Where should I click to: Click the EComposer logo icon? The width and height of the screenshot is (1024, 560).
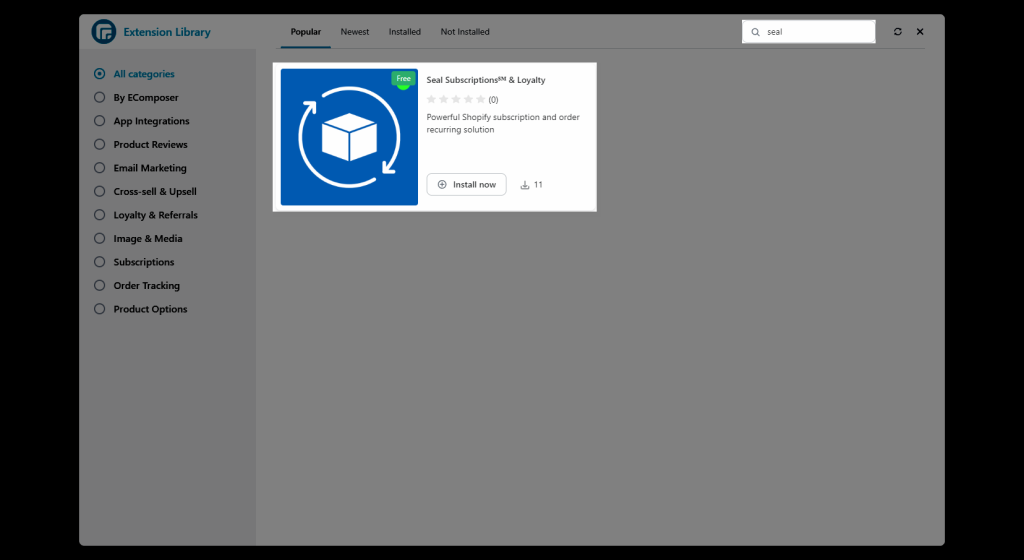click(104, 31)
